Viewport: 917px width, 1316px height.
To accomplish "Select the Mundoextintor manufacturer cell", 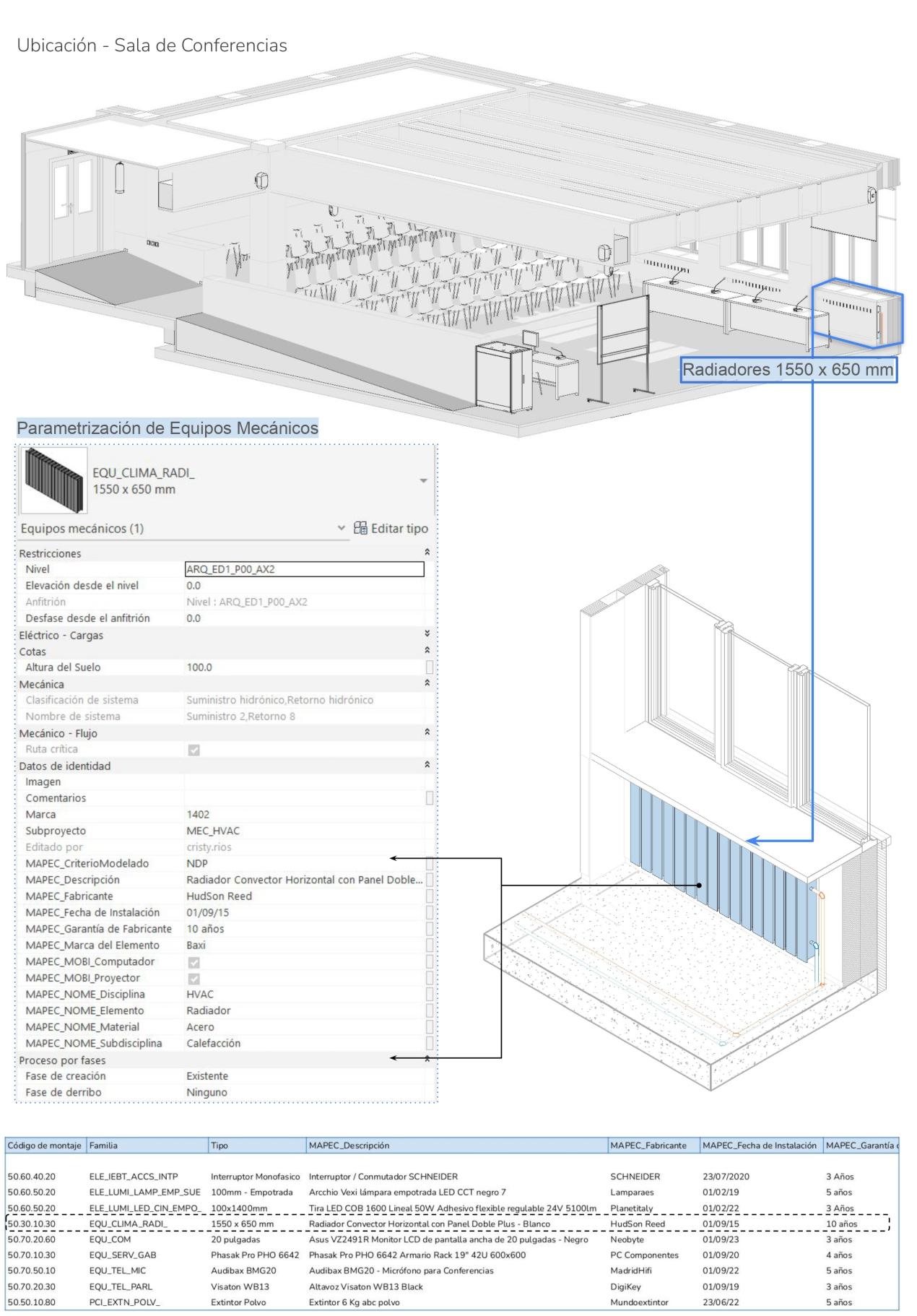I will tap(639, 1302).
